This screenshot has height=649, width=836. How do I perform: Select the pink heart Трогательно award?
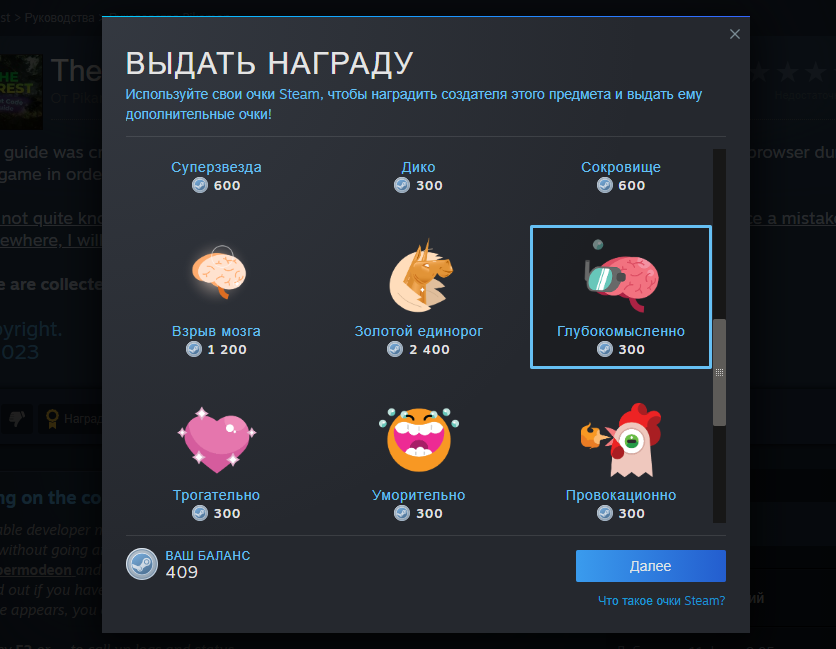216,440
